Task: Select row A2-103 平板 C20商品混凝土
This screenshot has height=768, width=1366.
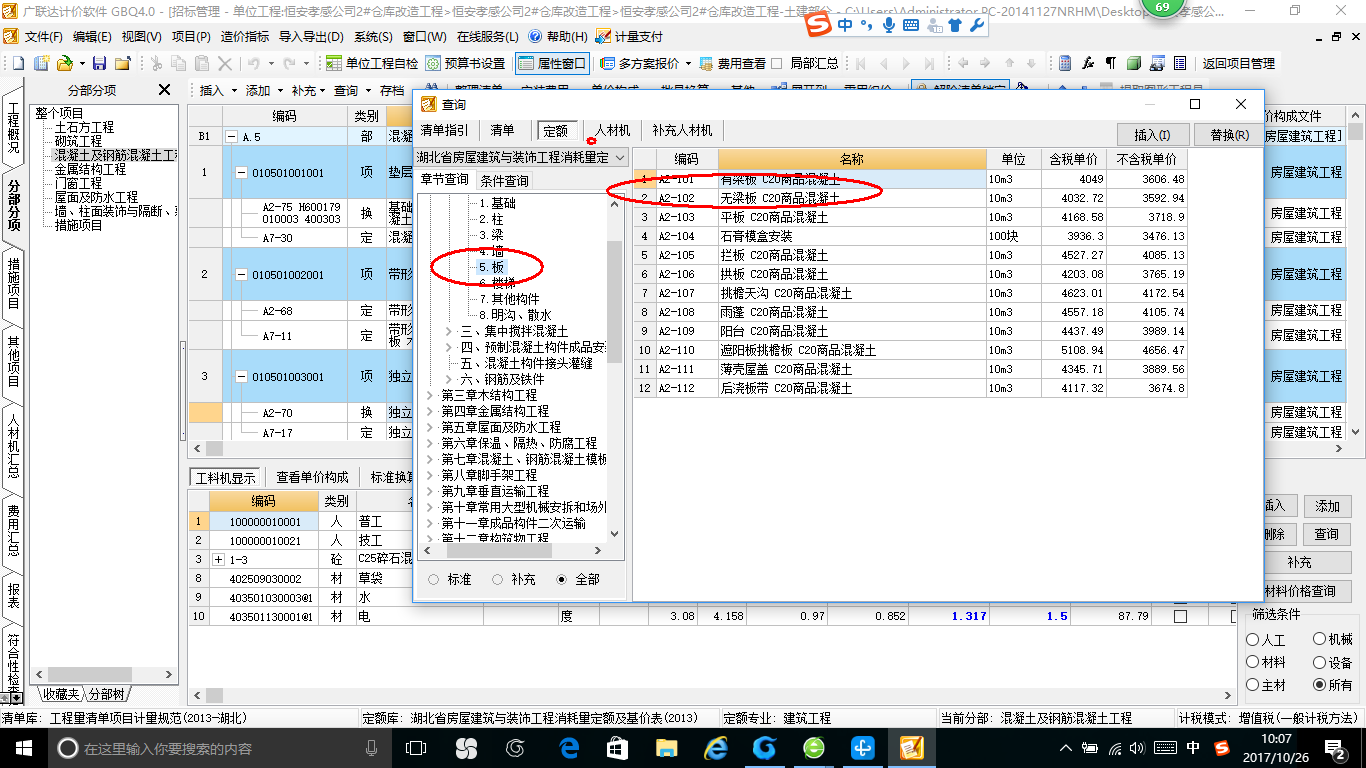Action: 910,217
